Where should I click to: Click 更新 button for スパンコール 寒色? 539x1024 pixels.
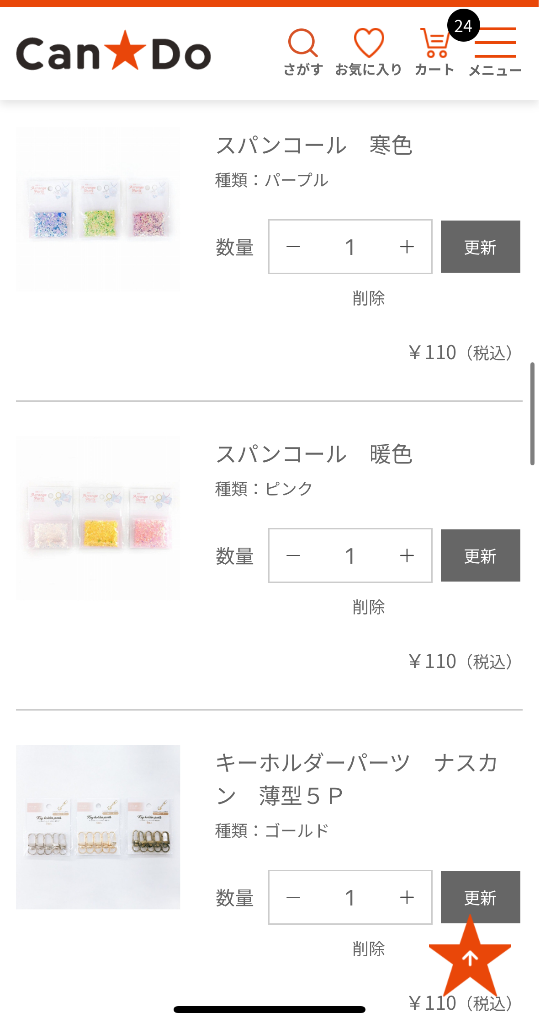click(480, 247)
